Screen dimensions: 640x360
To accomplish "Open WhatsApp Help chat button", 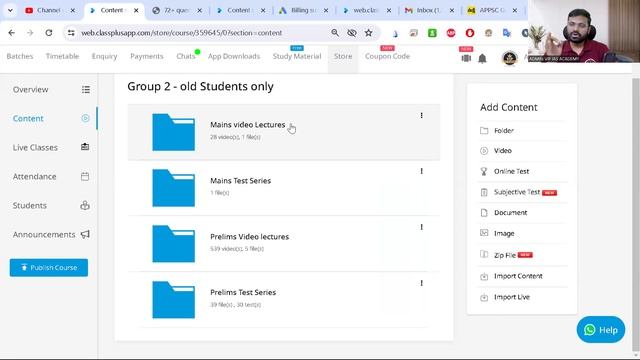I will click(x=600, y=330).
